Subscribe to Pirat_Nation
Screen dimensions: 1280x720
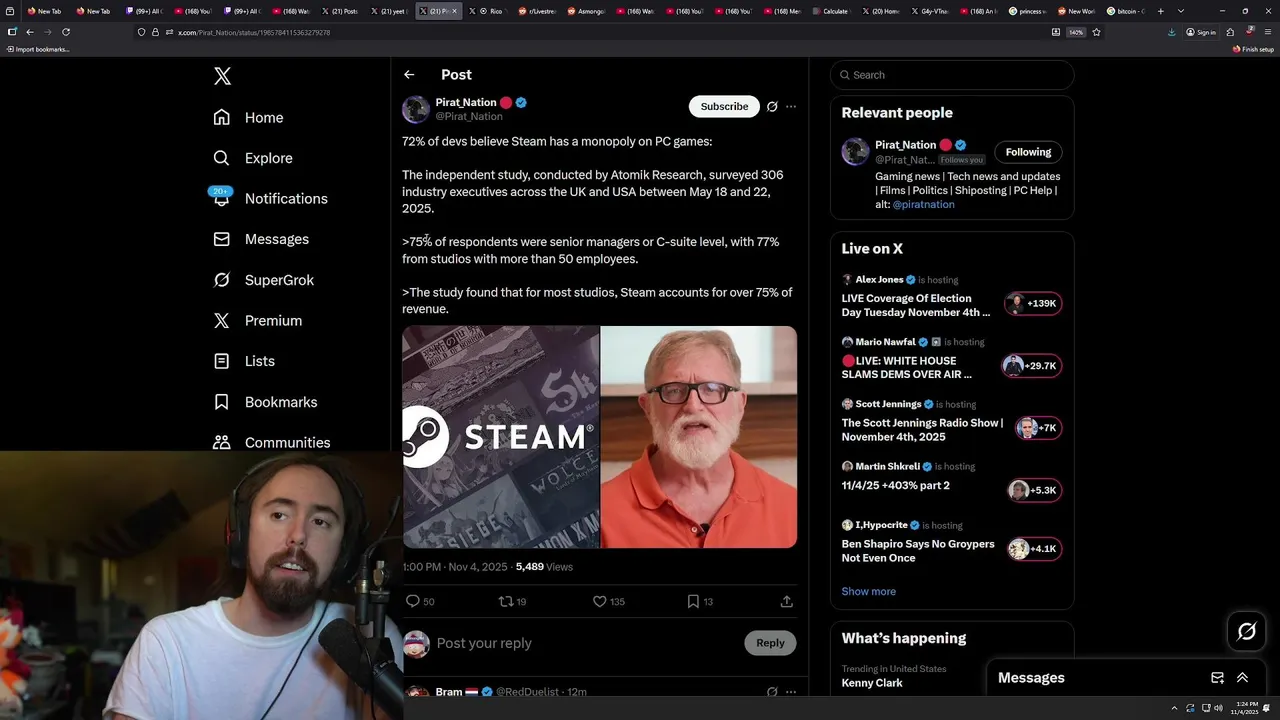[724, 106]
